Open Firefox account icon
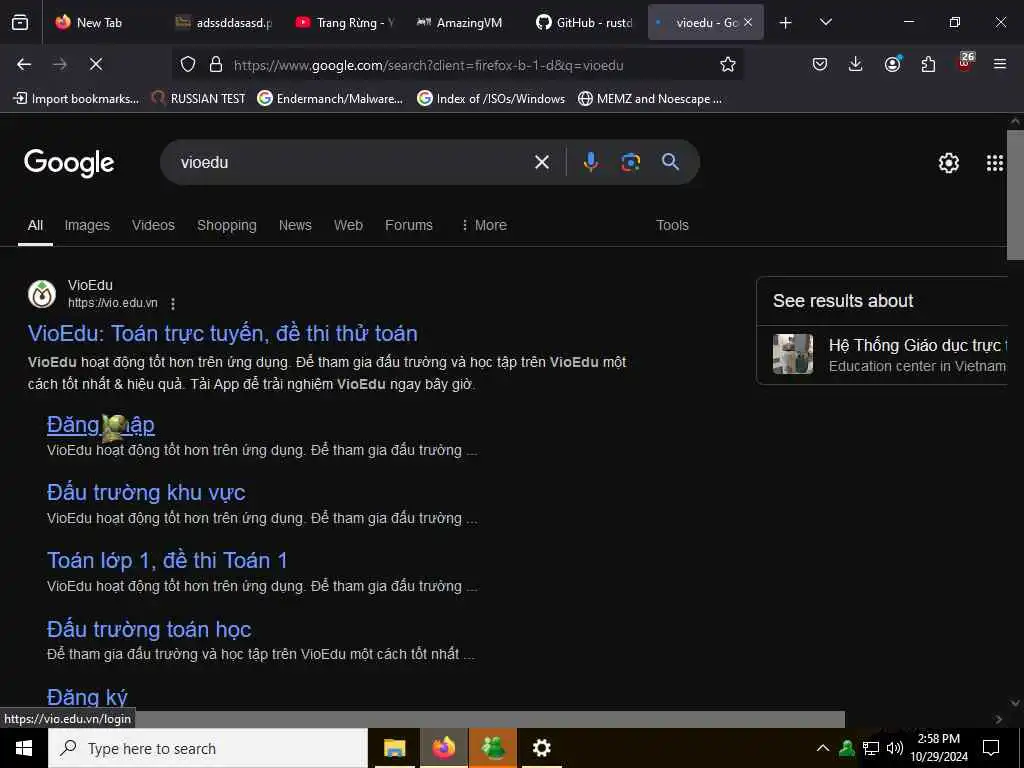 pyautogui.click(x=892, y=64)
